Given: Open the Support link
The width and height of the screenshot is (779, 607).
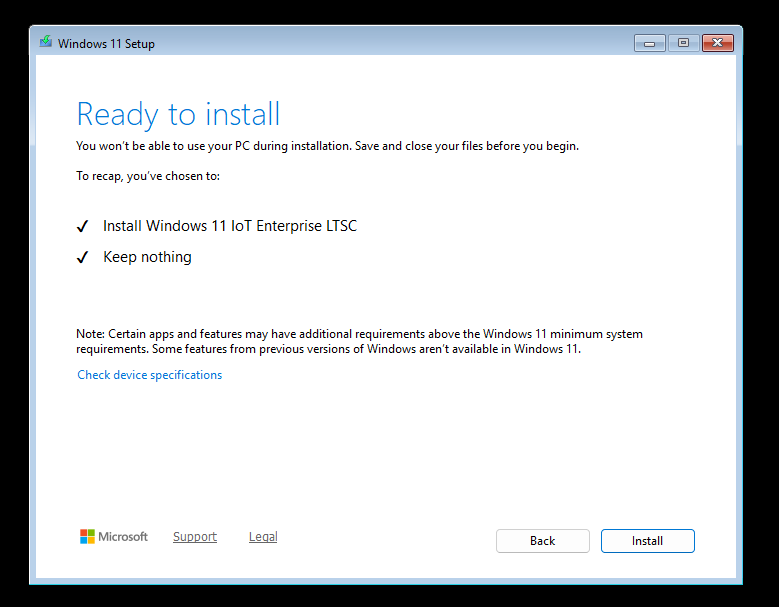Looking at the screenshot, I should pos(195,536).
